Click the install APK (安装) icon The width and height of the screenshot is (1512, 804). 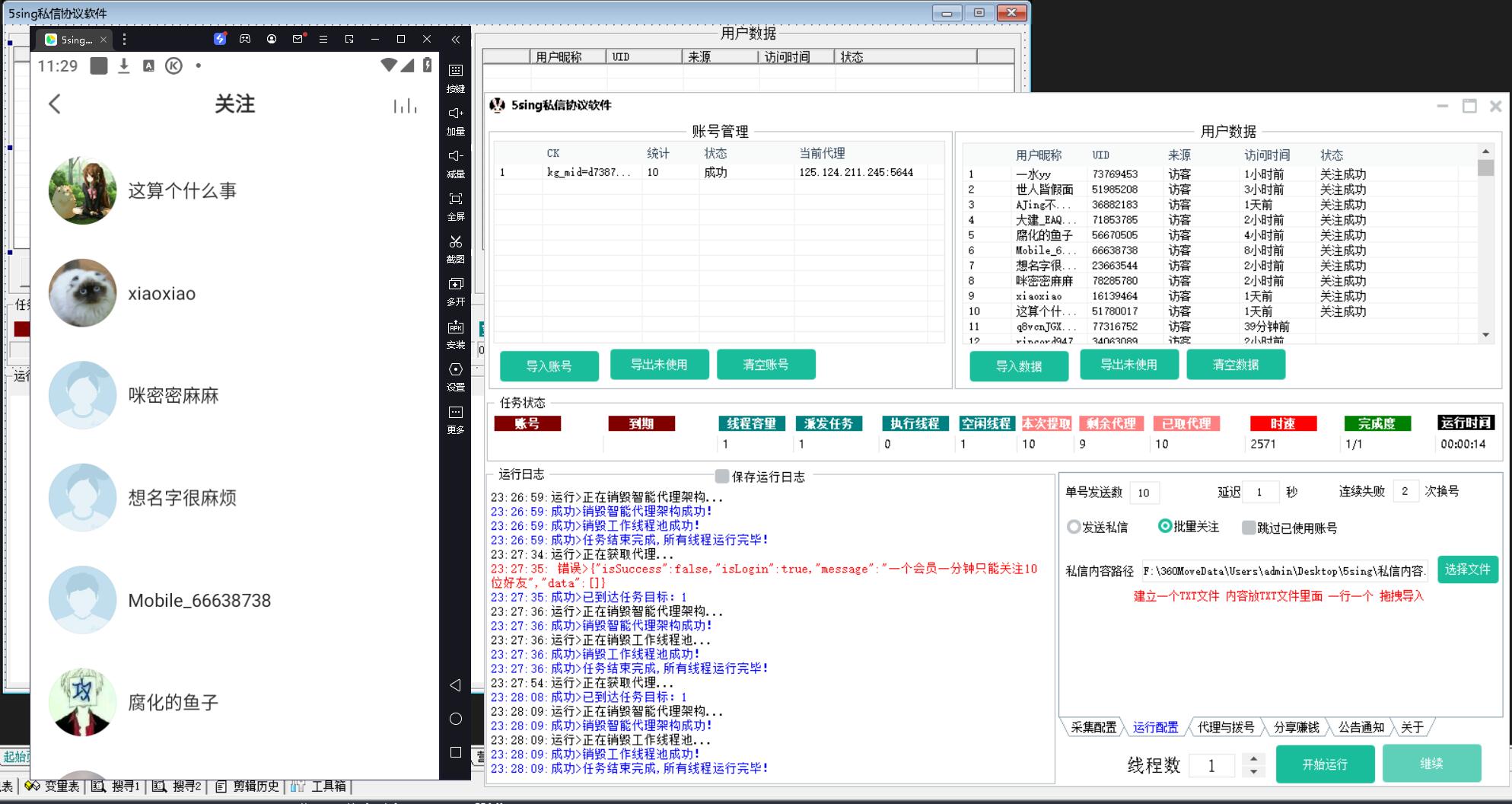click(456, 327)
